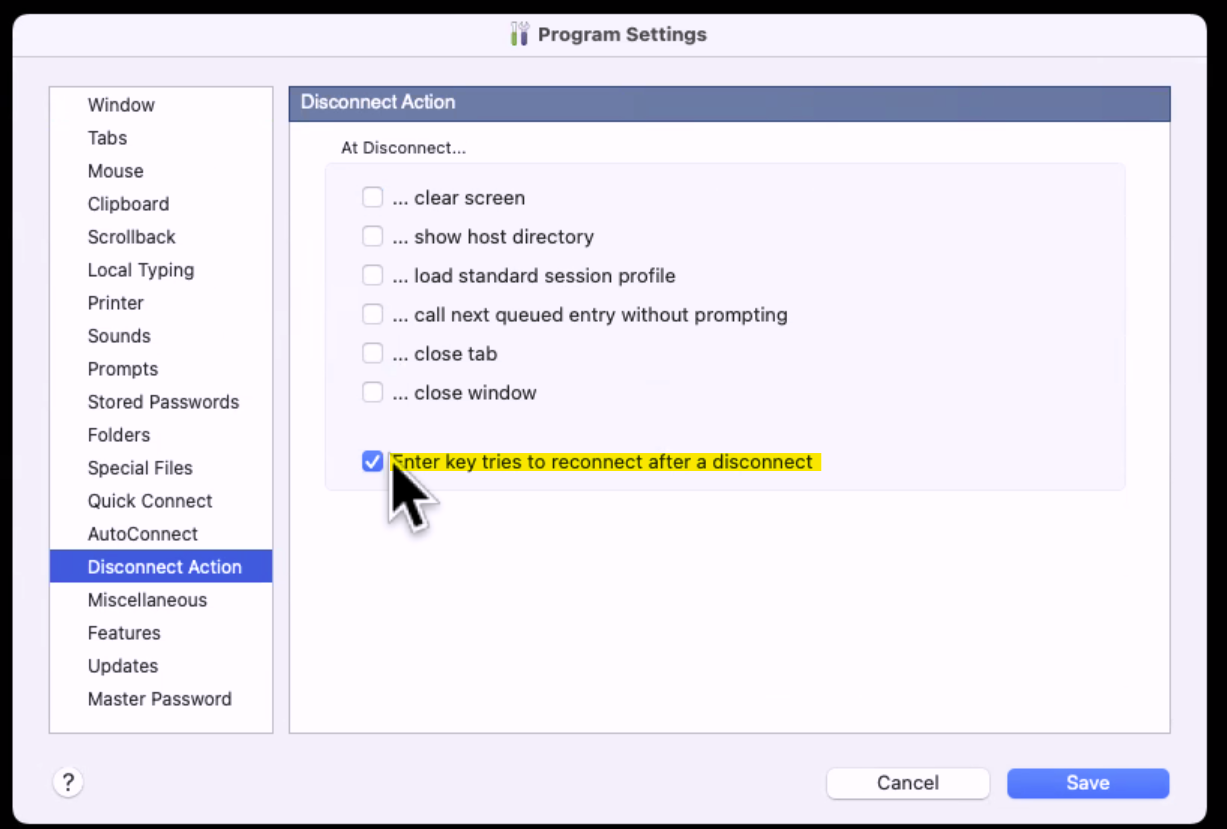
Task: Select the Printer category
Action: (x=161, y=303)
